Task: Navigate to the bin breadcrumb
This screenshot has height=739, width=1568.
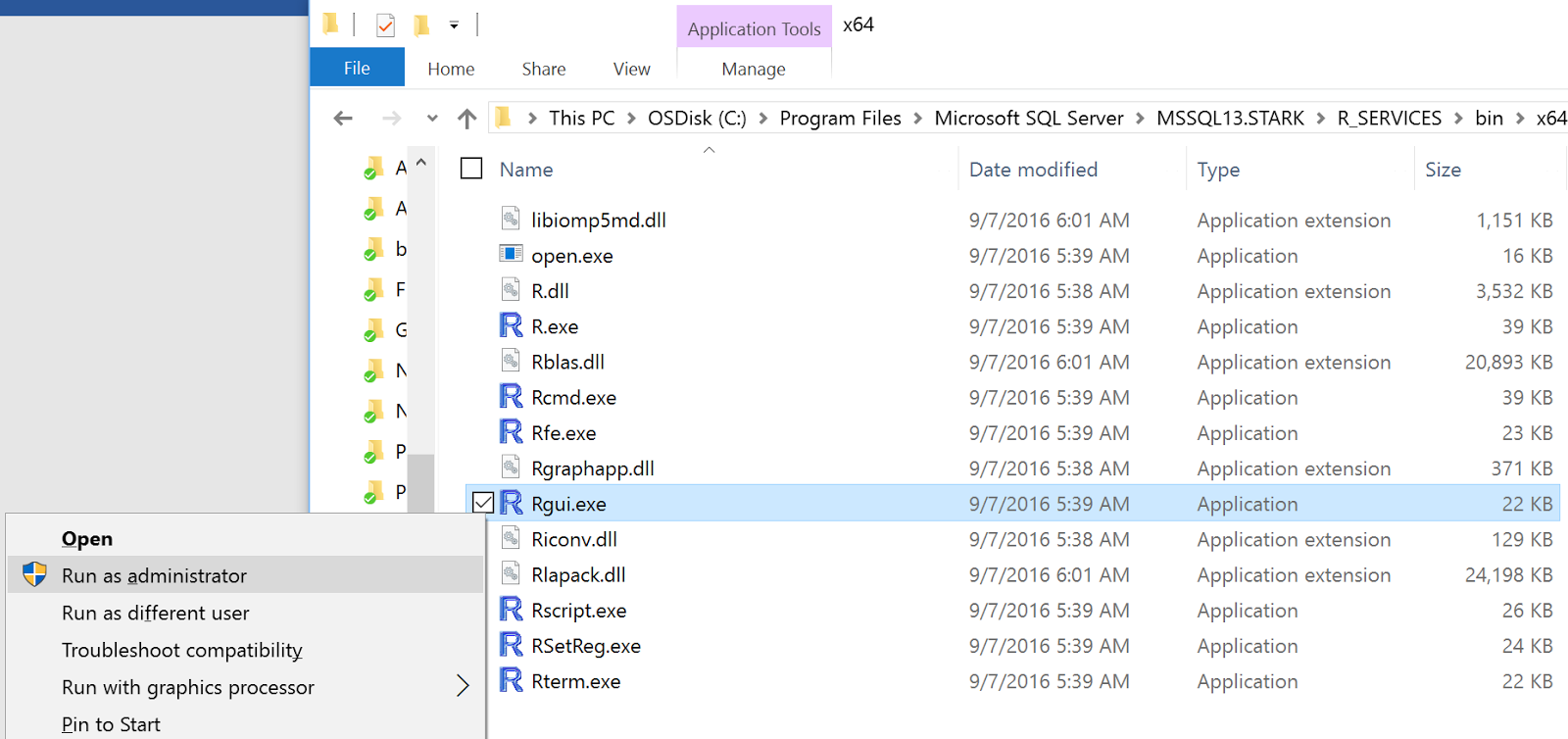Action: point(1489,119)
